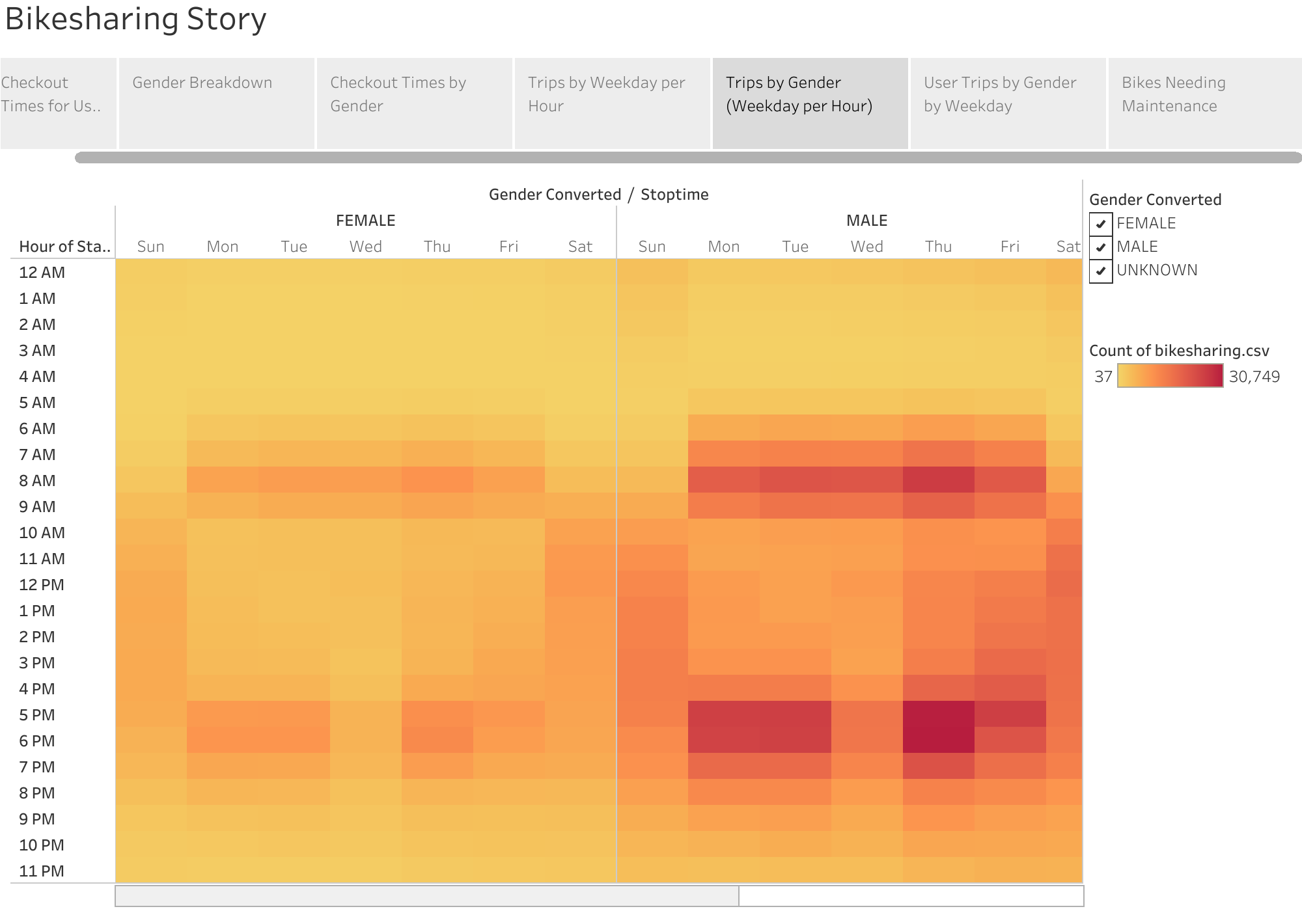This screenshot has height=924, width=1302.
Task: Toggle the UNKNOWN gender checkbox
Action: (x=1100, y=270)
